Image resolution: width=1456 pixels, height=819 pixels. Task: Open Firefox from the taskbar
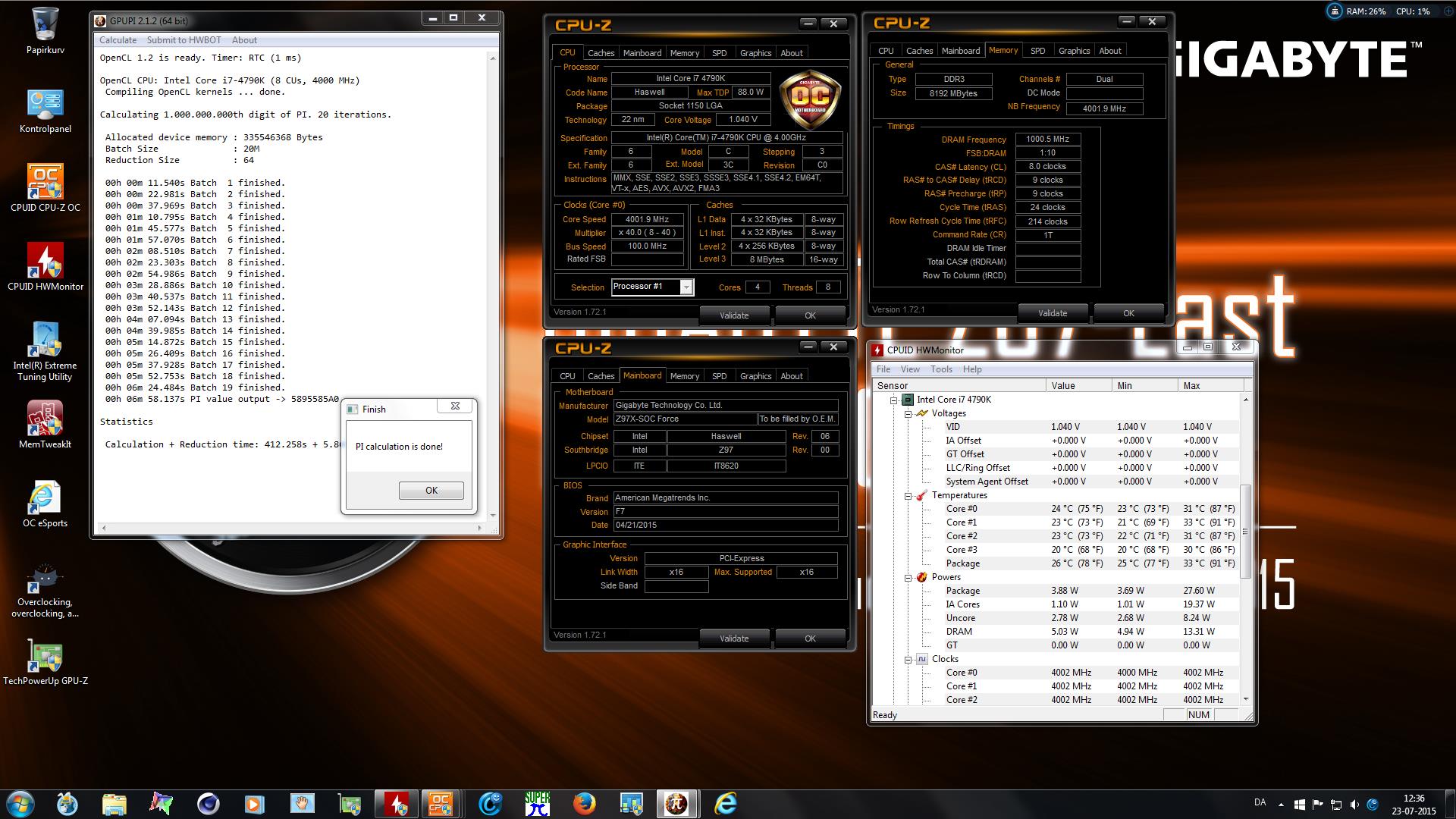584,803
